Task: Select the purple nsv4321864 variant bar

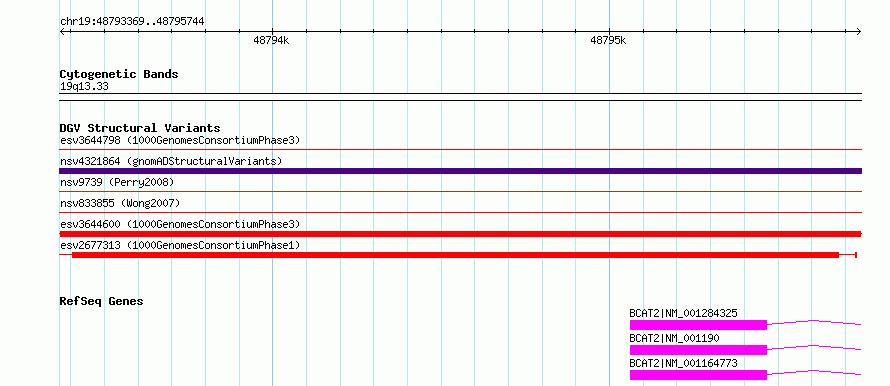Action: [x=460, y=171]
